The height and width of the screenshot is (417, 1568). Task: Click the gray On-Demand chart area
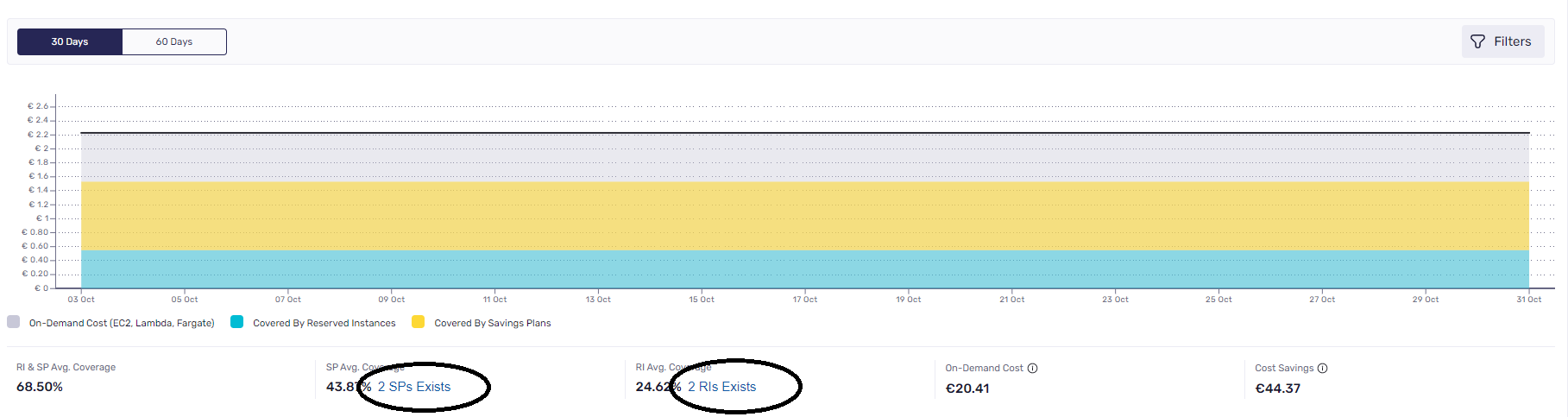[804, 157]
